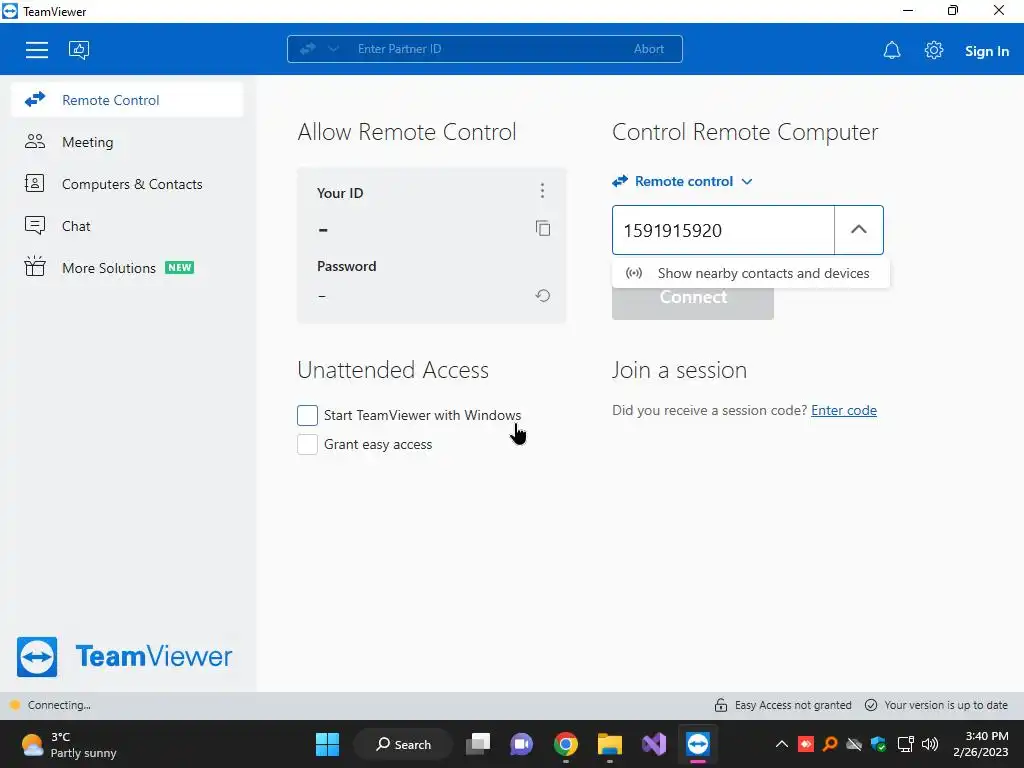Open the hamburger menu
This screenshot has width=1024, height=768.
coord(37,50)
